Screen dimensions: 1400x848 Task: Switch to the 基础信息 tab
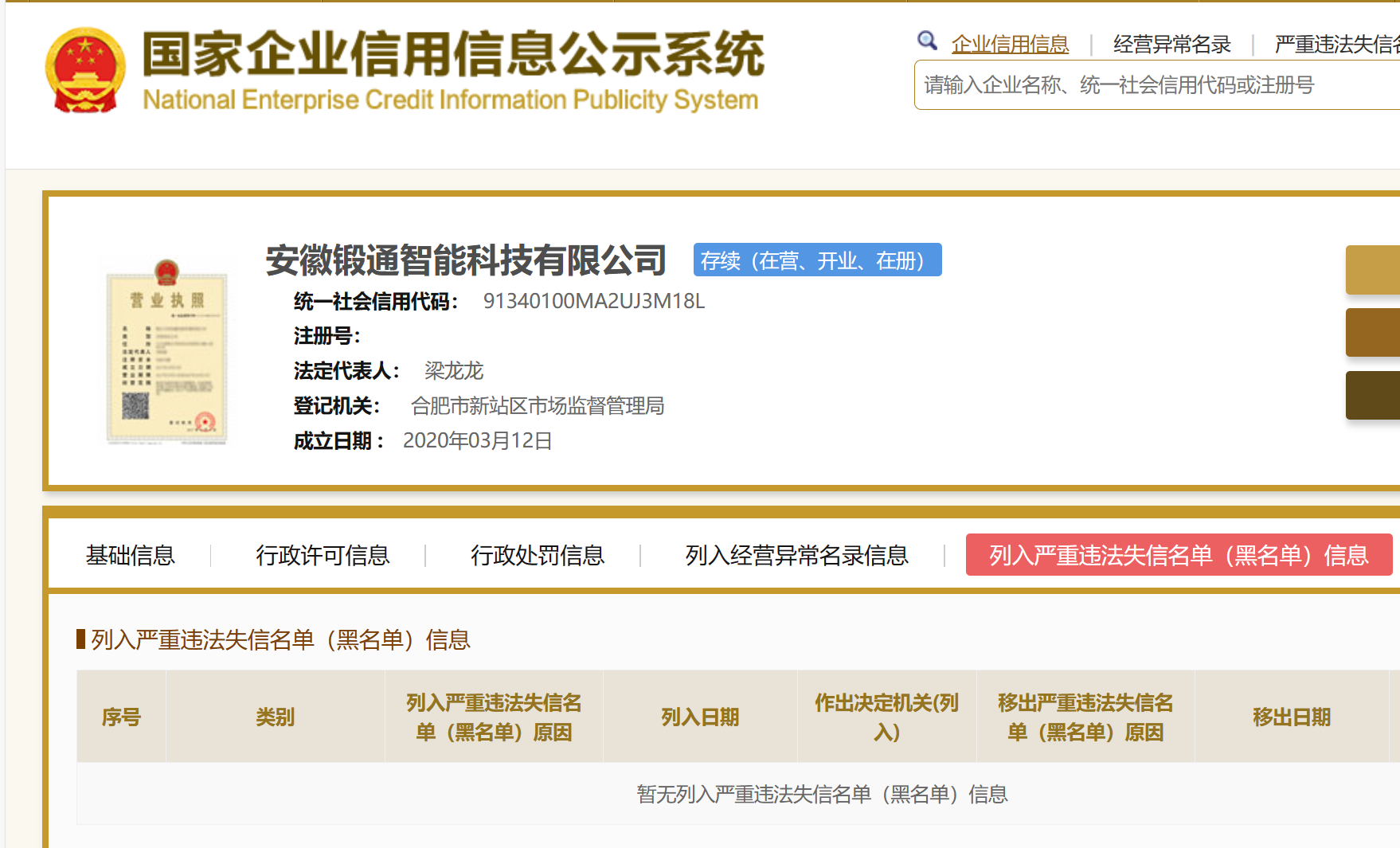coord(131,555)
